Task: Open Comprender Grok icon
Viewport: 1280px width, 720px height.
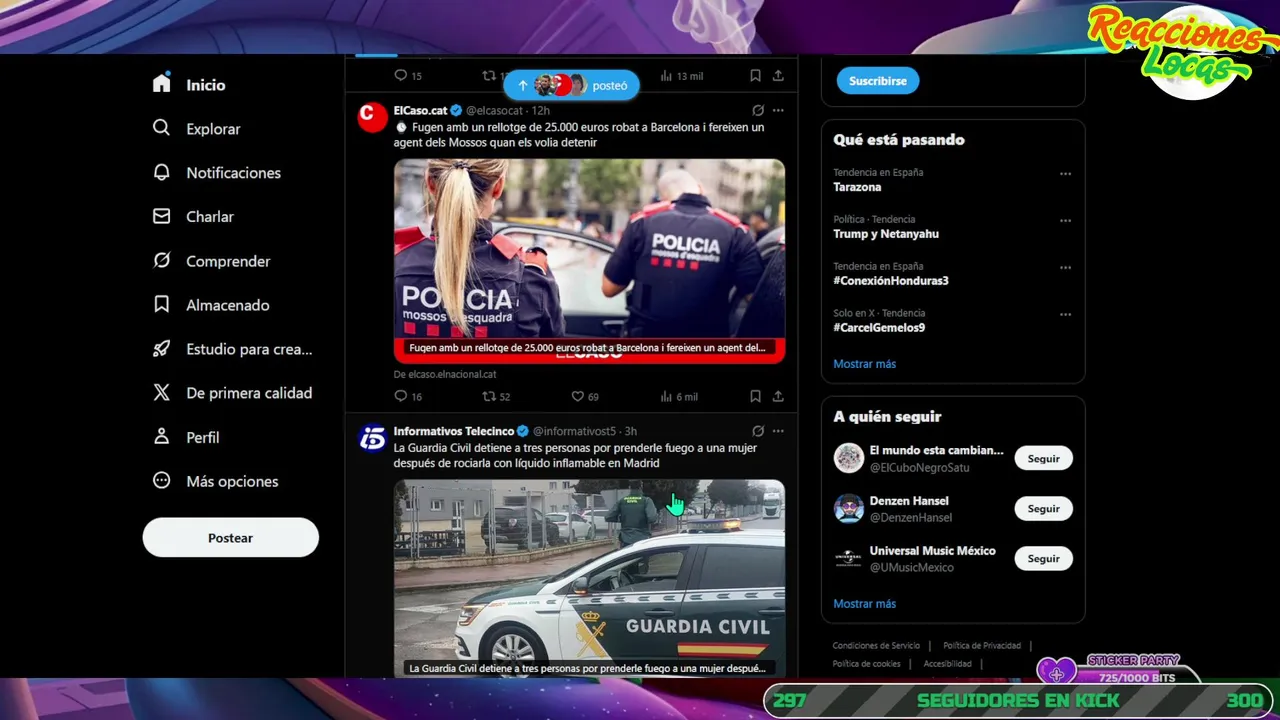Action: (162, 260)
